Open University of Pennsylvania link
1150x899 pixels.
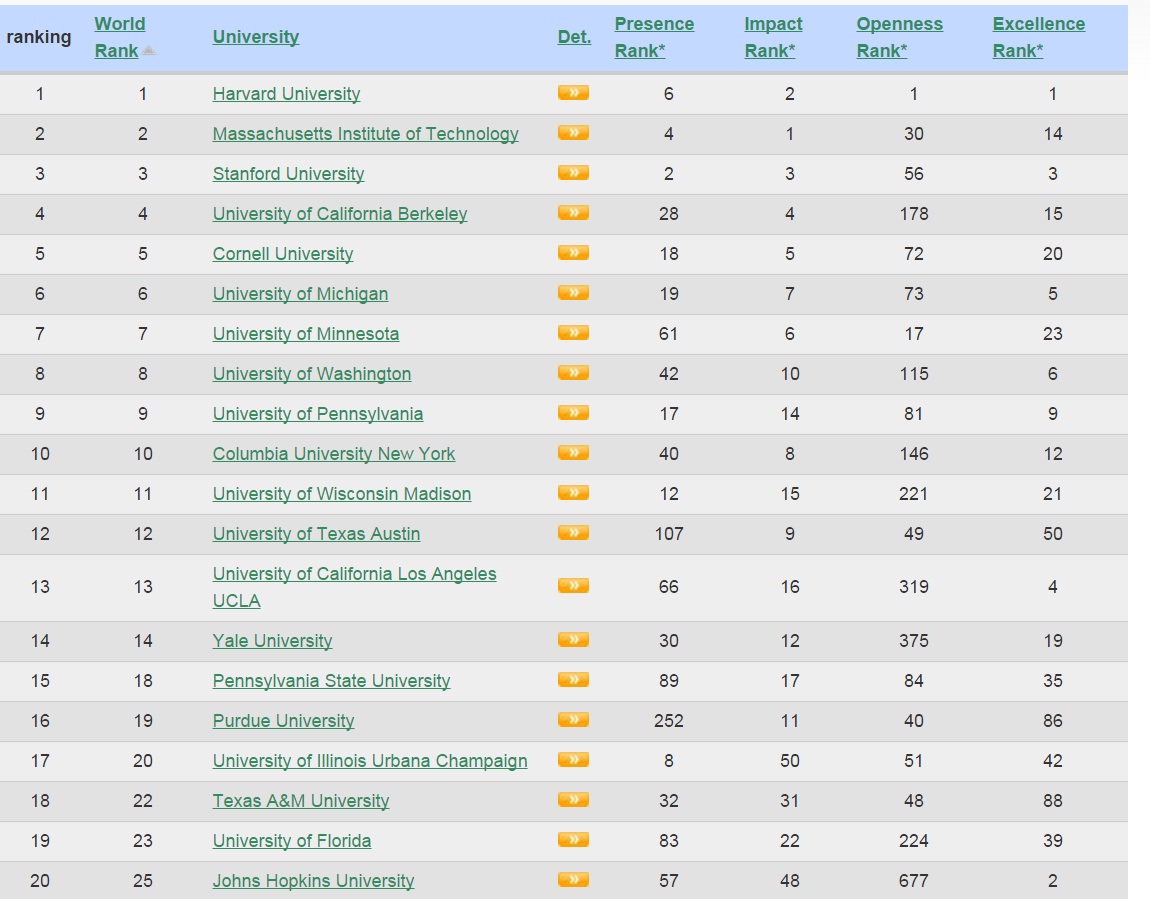pyautogui.click(x=318, y=414)
